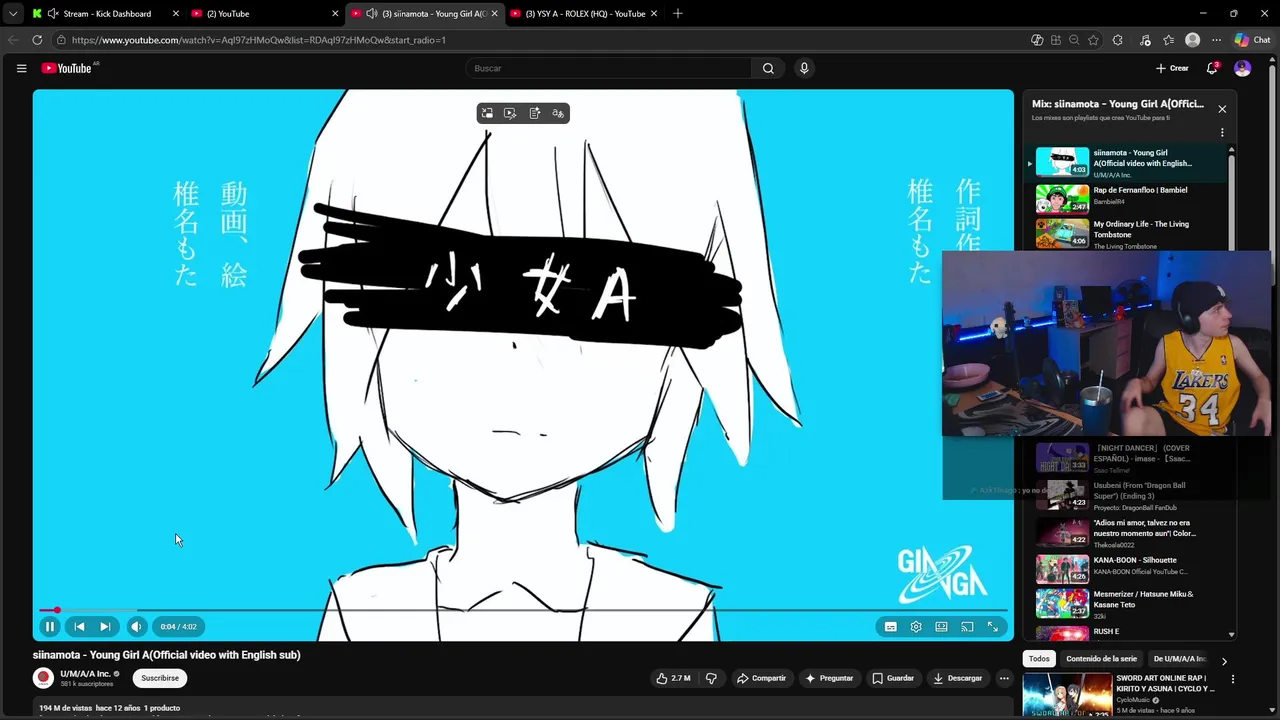The image size is (1280, 720).
Task: Reload the current page
Action: [x=37, y=40]
